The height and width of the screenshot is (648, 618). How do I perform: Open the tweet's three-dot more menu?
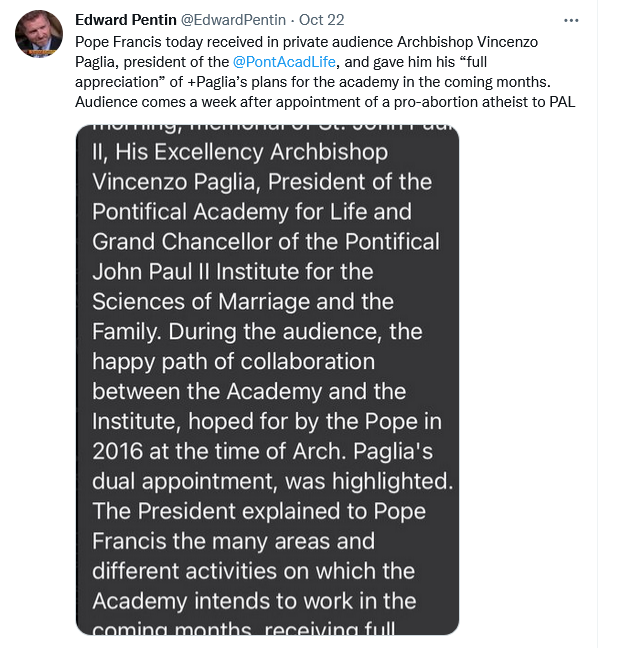coord(571,20)
